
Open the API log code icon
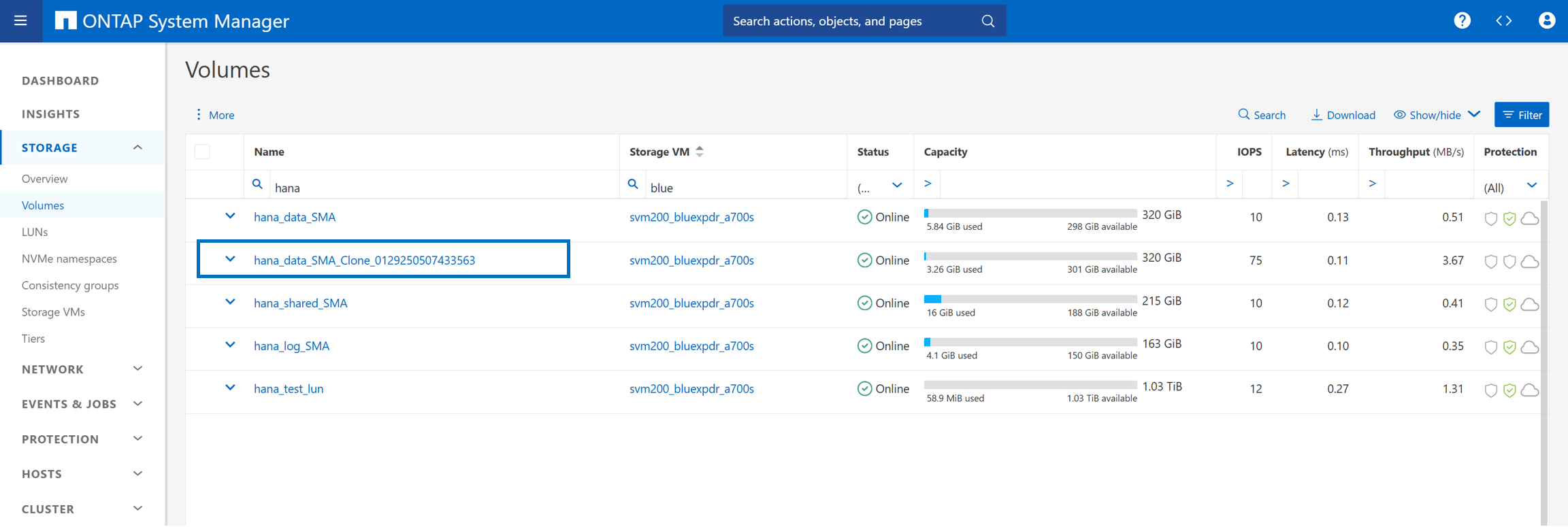click(x=1504, y=20)
